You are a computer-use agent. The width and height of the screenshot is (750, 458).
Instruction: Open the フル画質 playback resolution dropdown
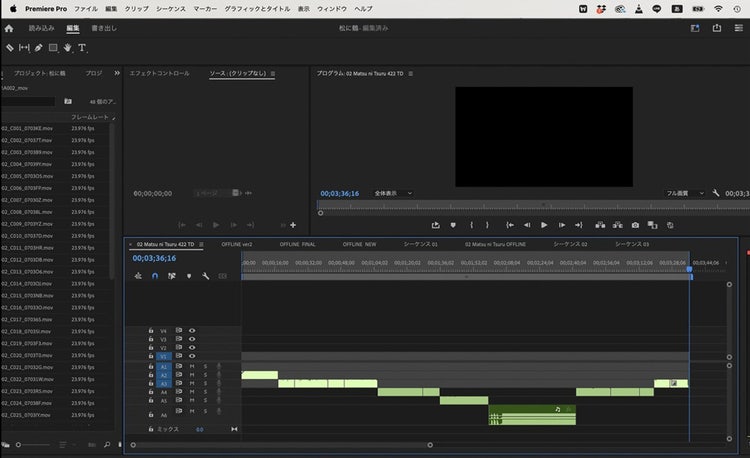682,193
